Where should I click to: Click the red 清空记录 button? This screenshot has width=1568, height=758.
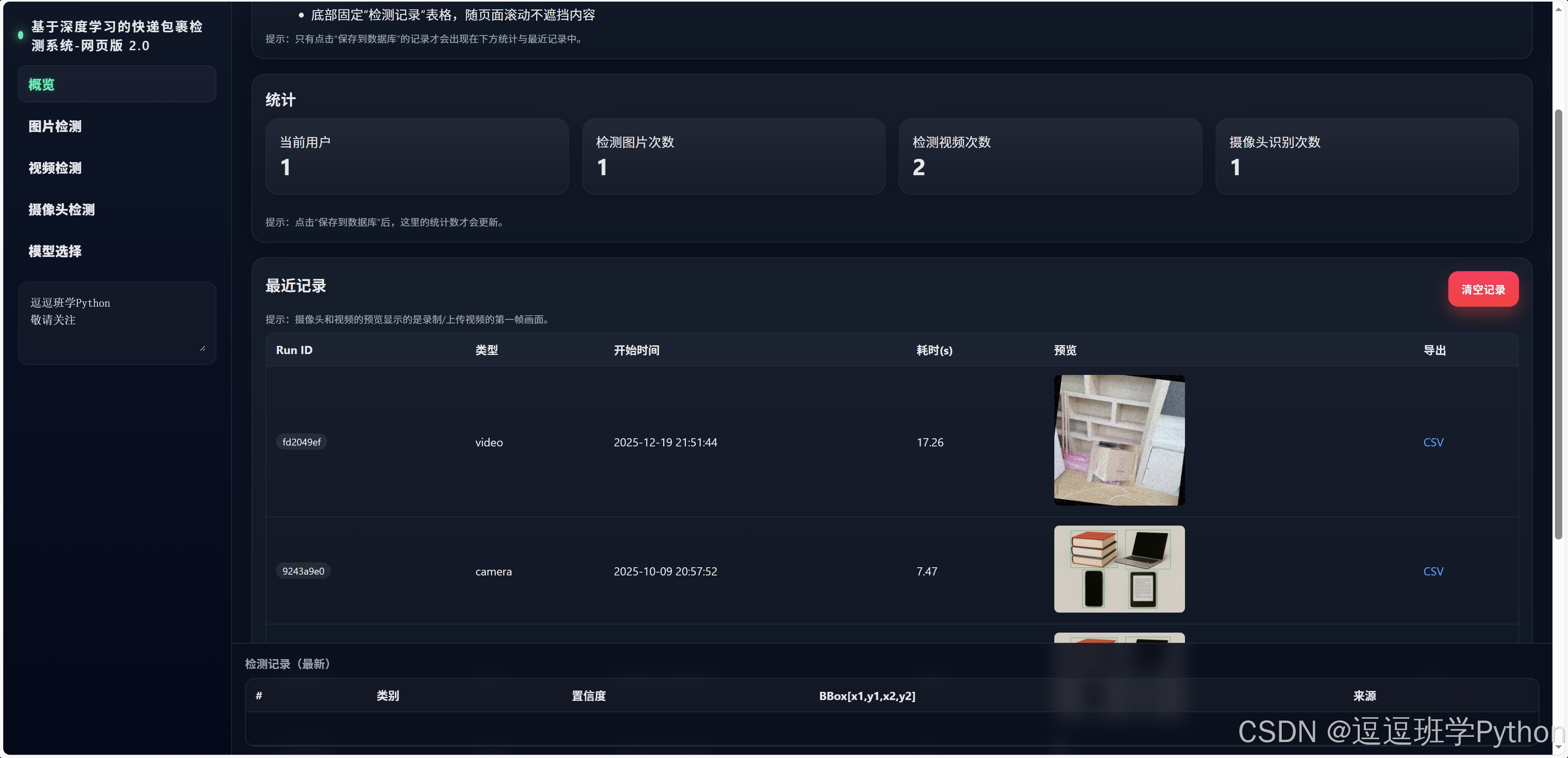(x=1483, y=289)
